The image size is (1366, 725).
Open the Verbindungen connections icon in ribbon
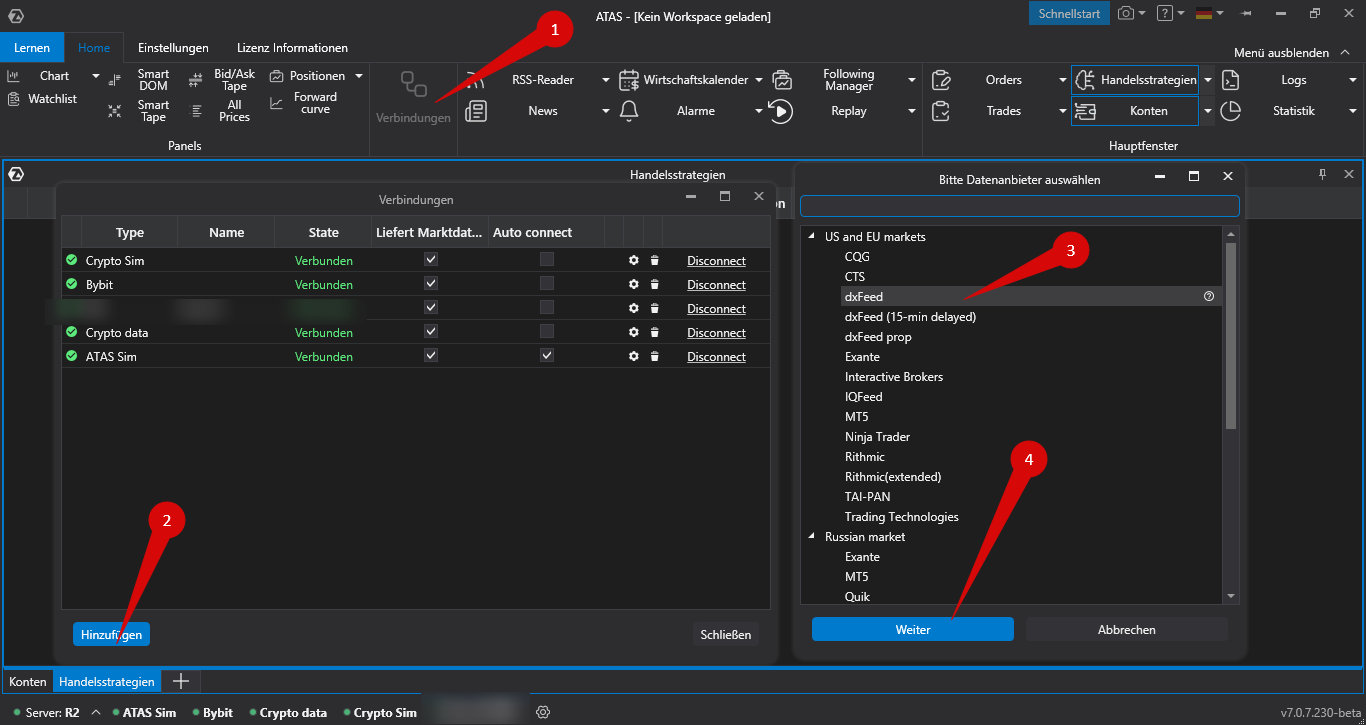413,85
